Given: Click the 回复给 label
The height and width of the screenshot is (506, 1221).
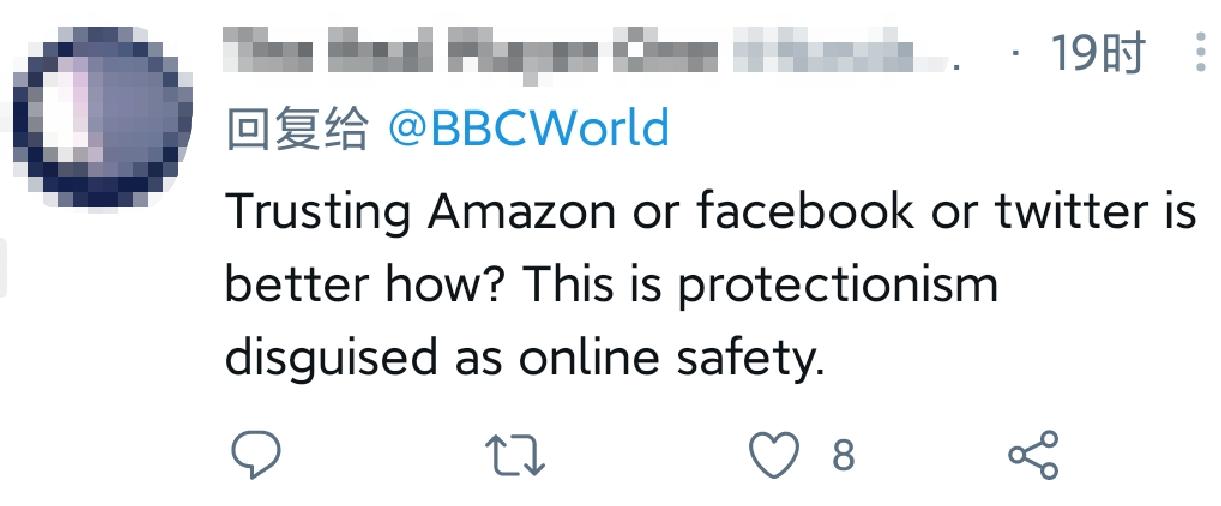Looking at the screenshot, I should pyautogui.click(x=297, y=131).
